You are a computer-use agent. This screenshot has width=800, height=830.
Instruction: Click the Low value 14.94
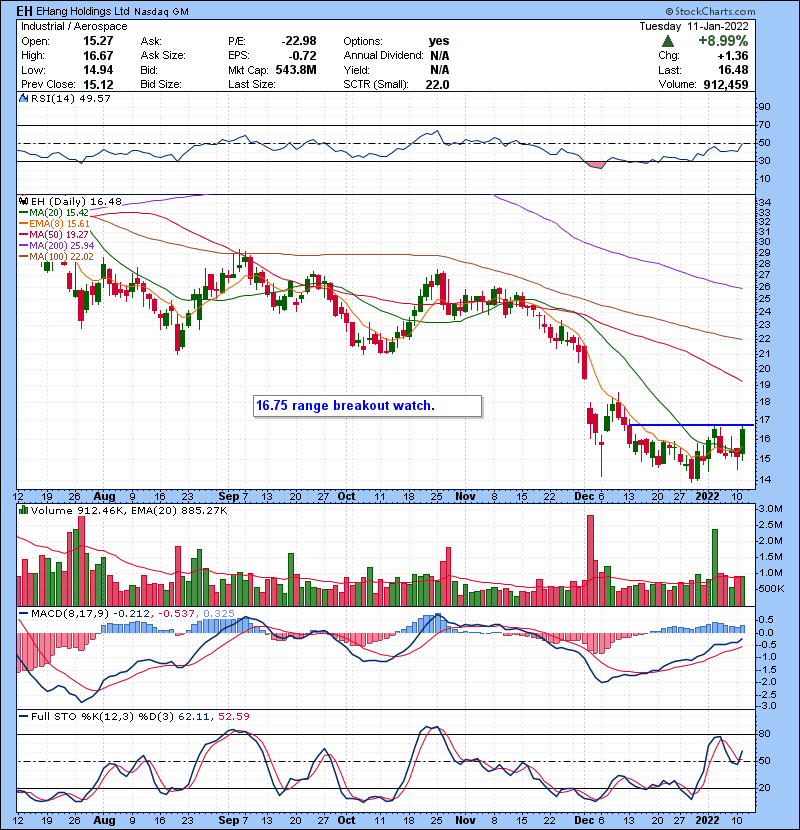[98, 70]
